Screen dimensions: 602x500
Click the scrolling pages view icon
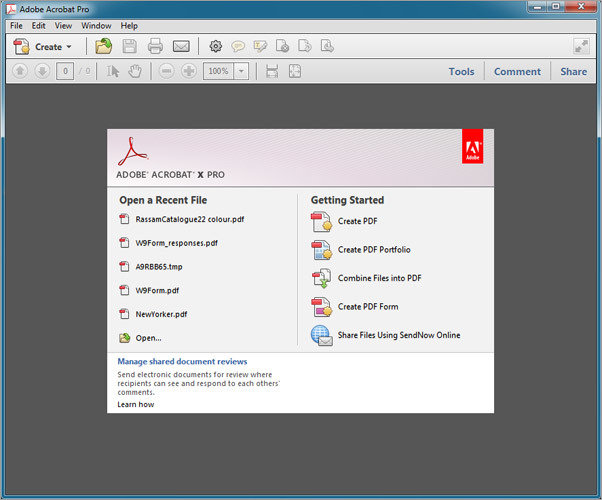pyautogui.click(x=272, y=71)
